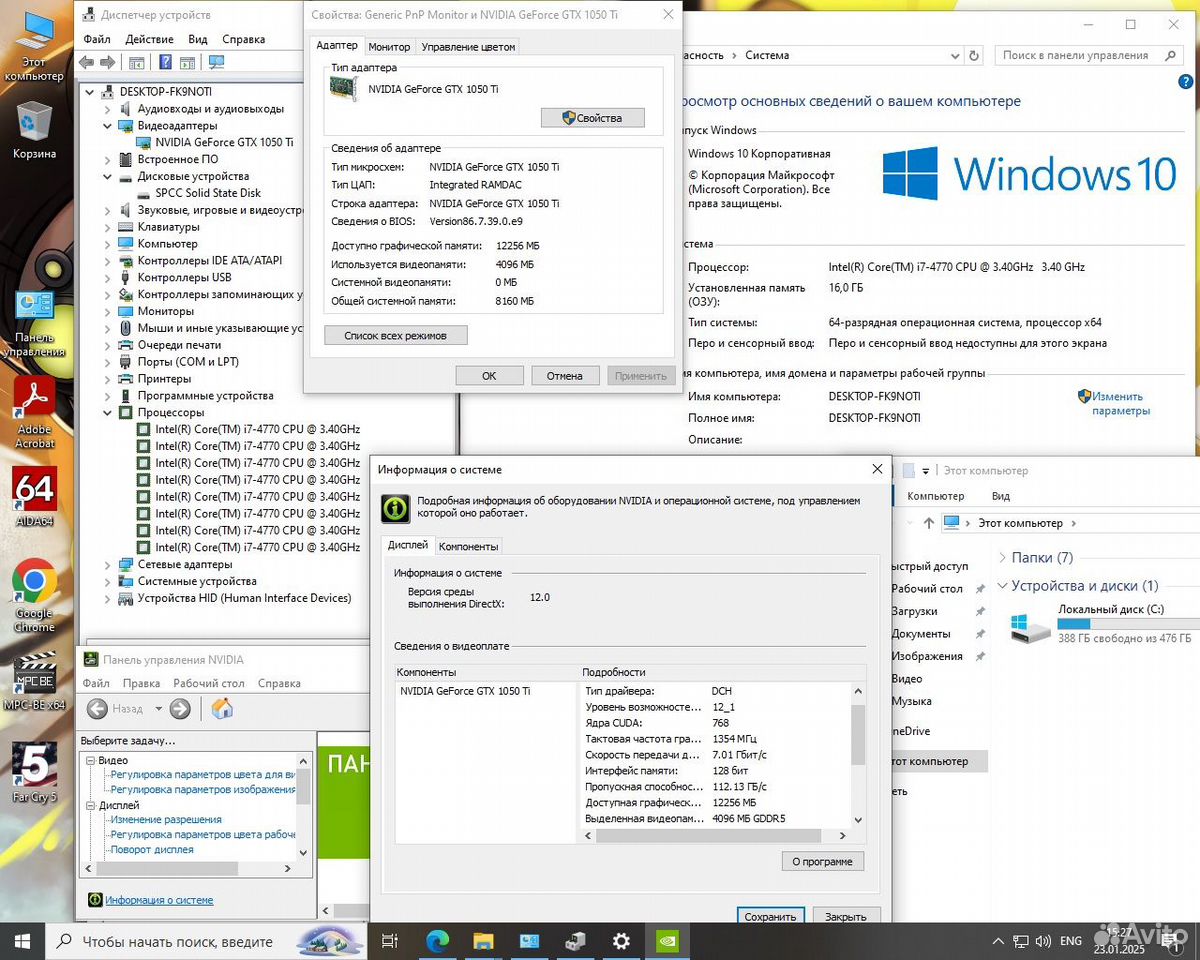Open Поворот дисплея in the NVIDIA tree

pyautogui.click(x=152, y=850)
